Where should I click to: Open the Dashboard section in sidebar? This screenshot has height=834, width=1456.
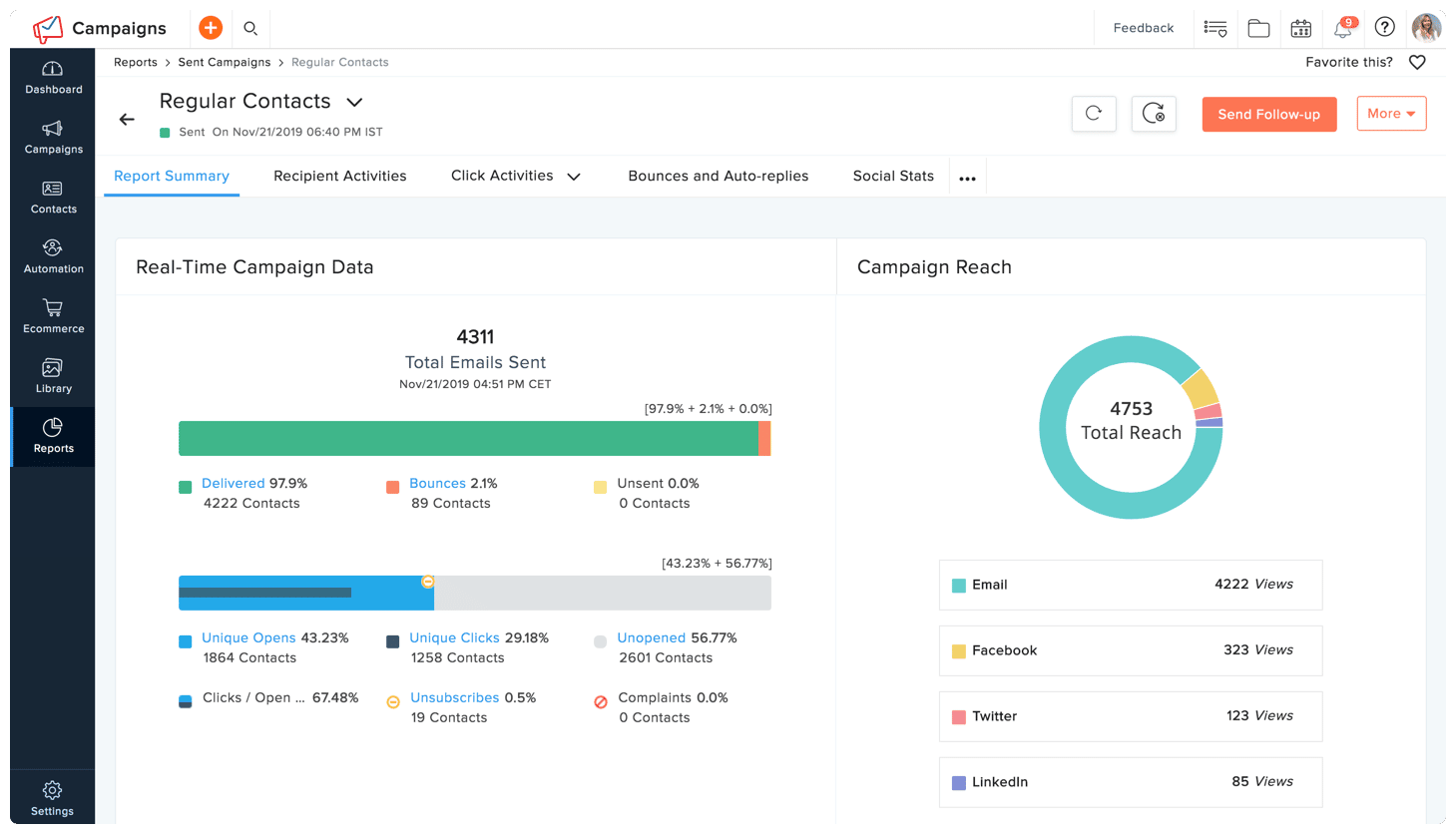point(53,78)
